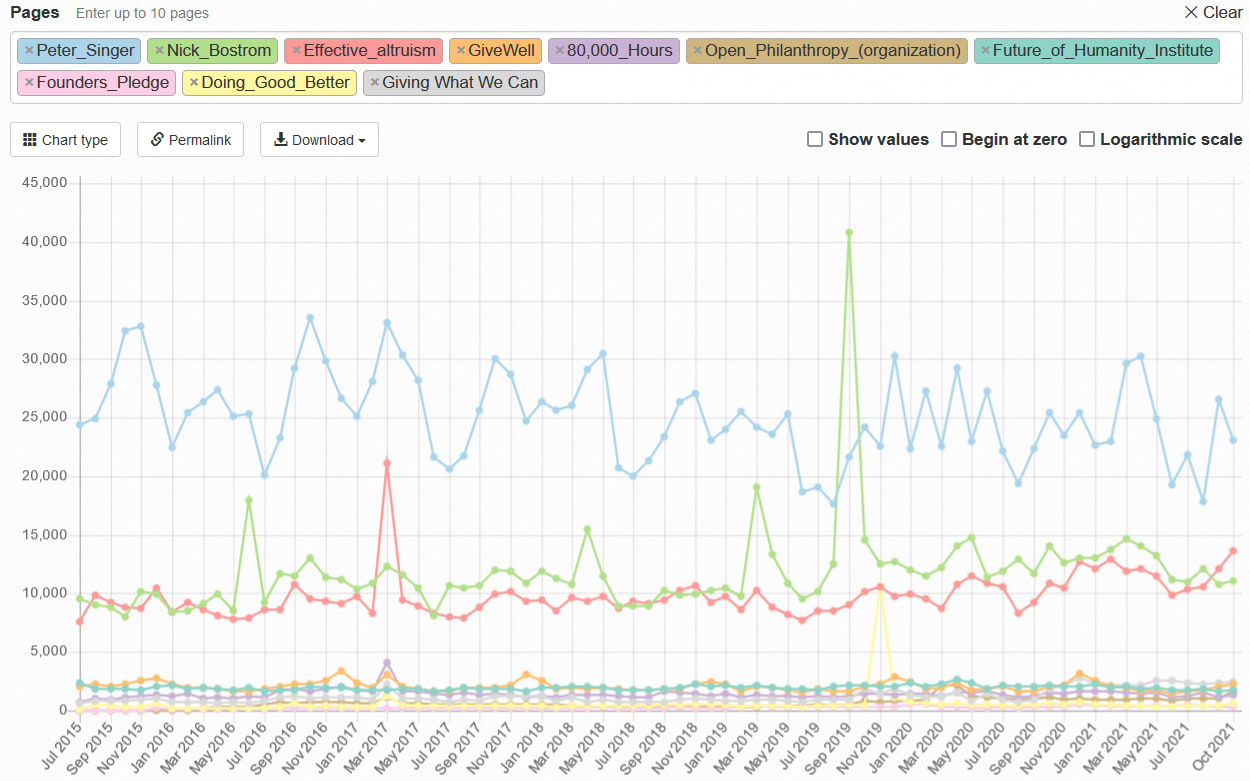Click the Founders_Pledge page tag label
This screenshot has height=781, width=1250.
(x=103, y=82)
